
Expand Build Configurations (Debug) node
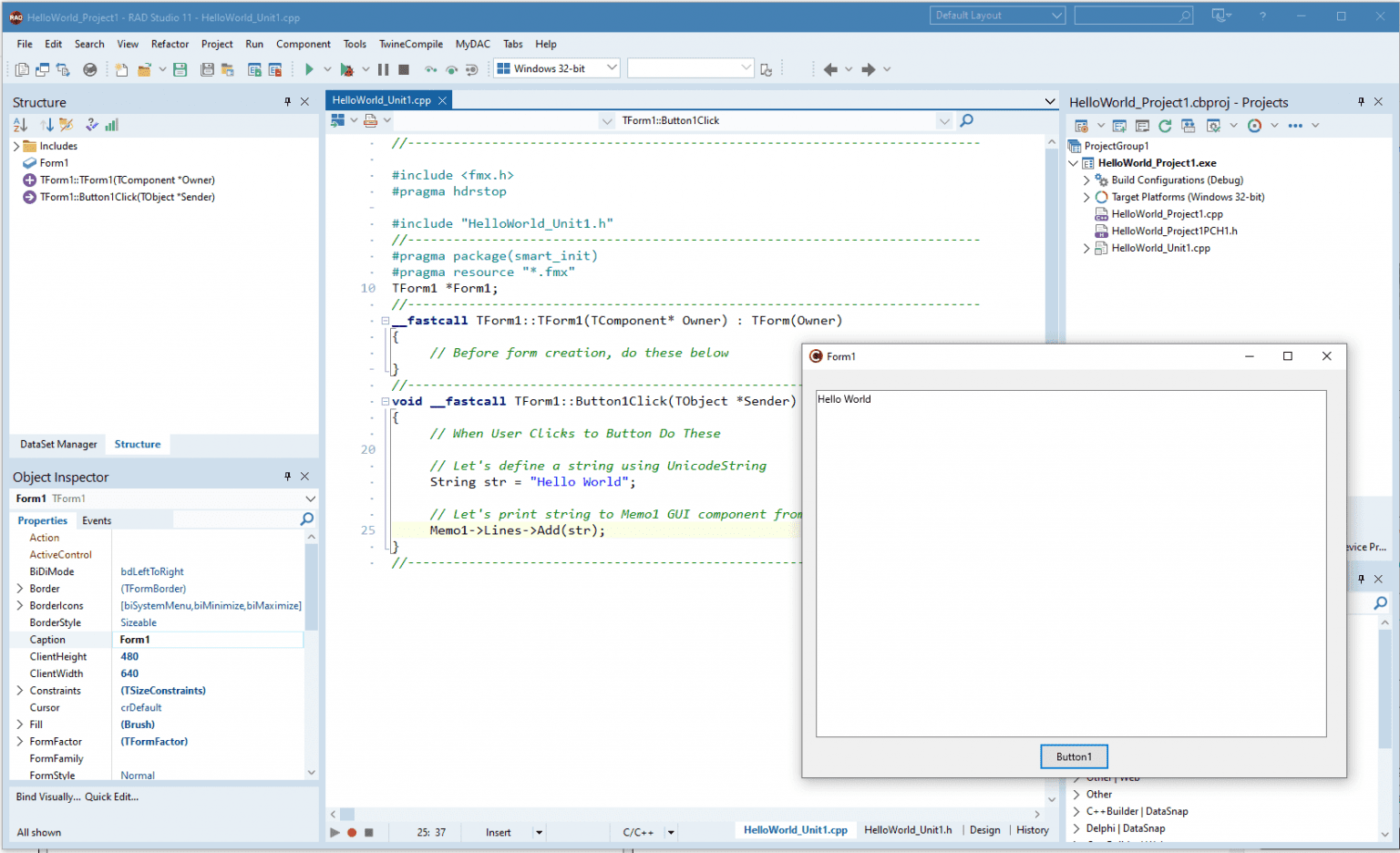[x=1086, y=180]
